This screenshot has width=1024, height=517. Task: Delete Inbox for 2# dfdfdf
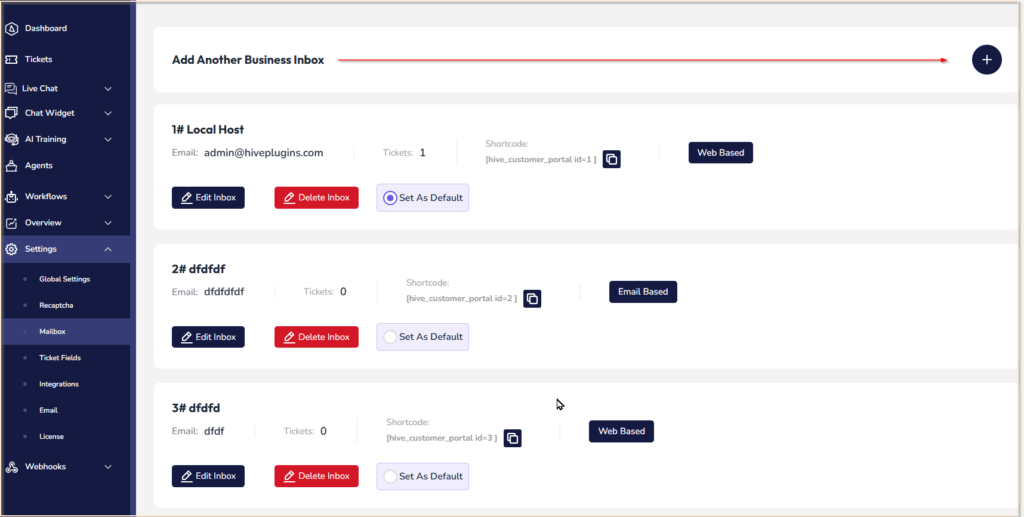[316, 337]
